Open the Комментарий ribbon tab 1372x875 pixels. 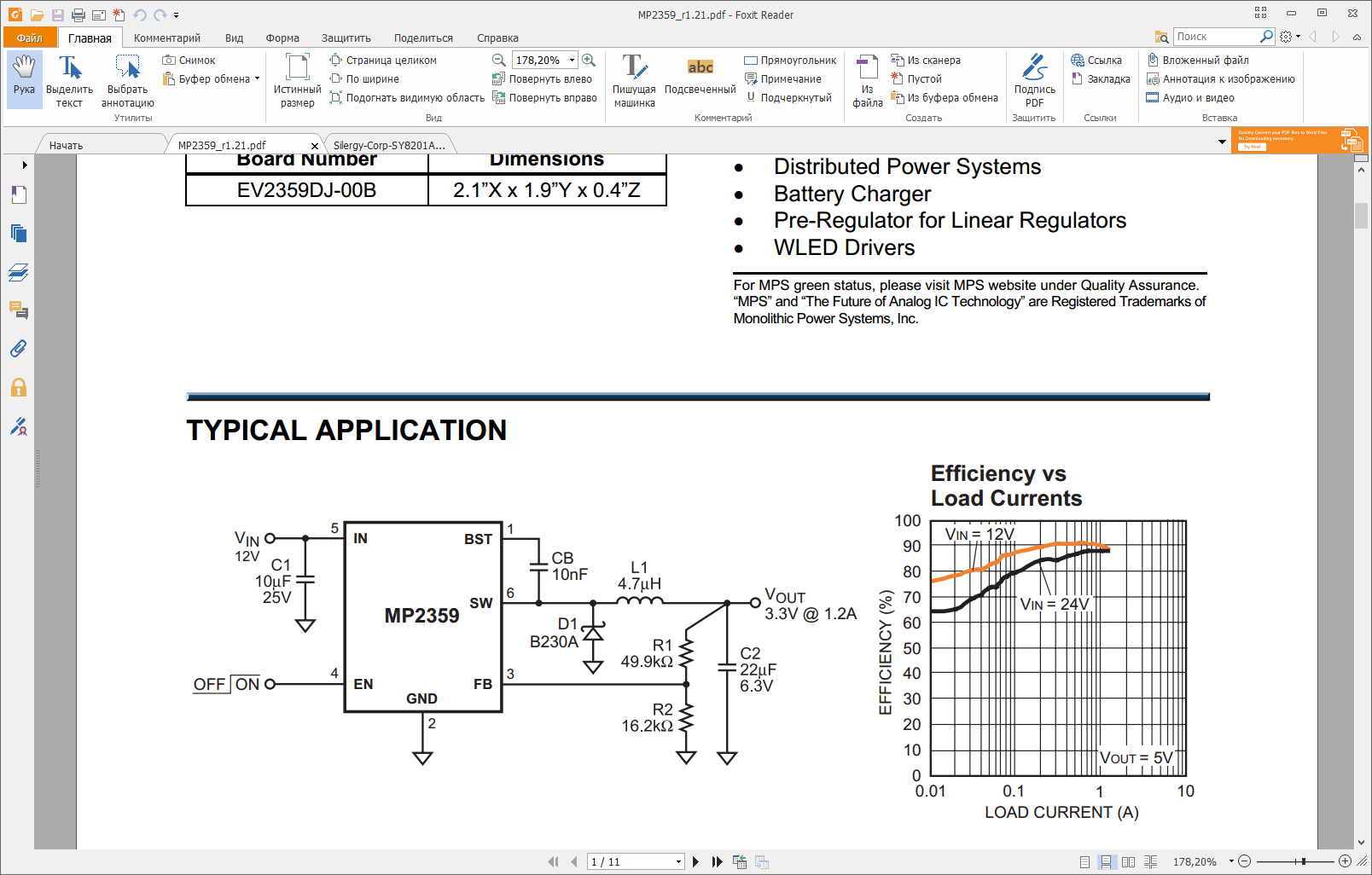point(166,38)
